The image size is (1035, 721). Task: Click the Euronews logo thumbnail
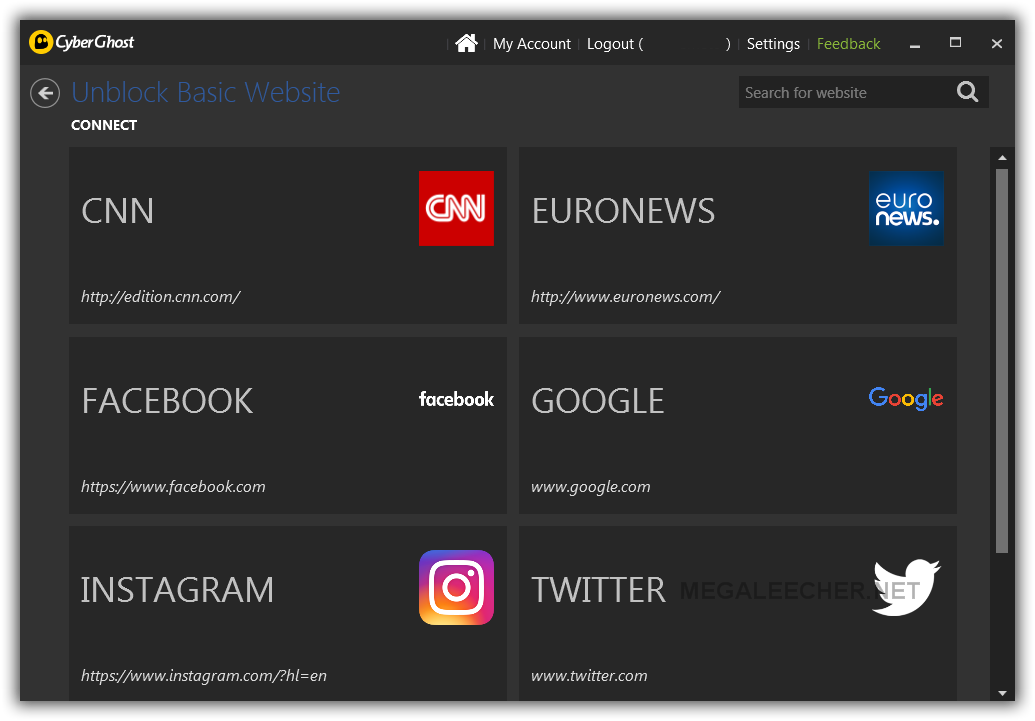pyautogui.click(x=906, y=208)
